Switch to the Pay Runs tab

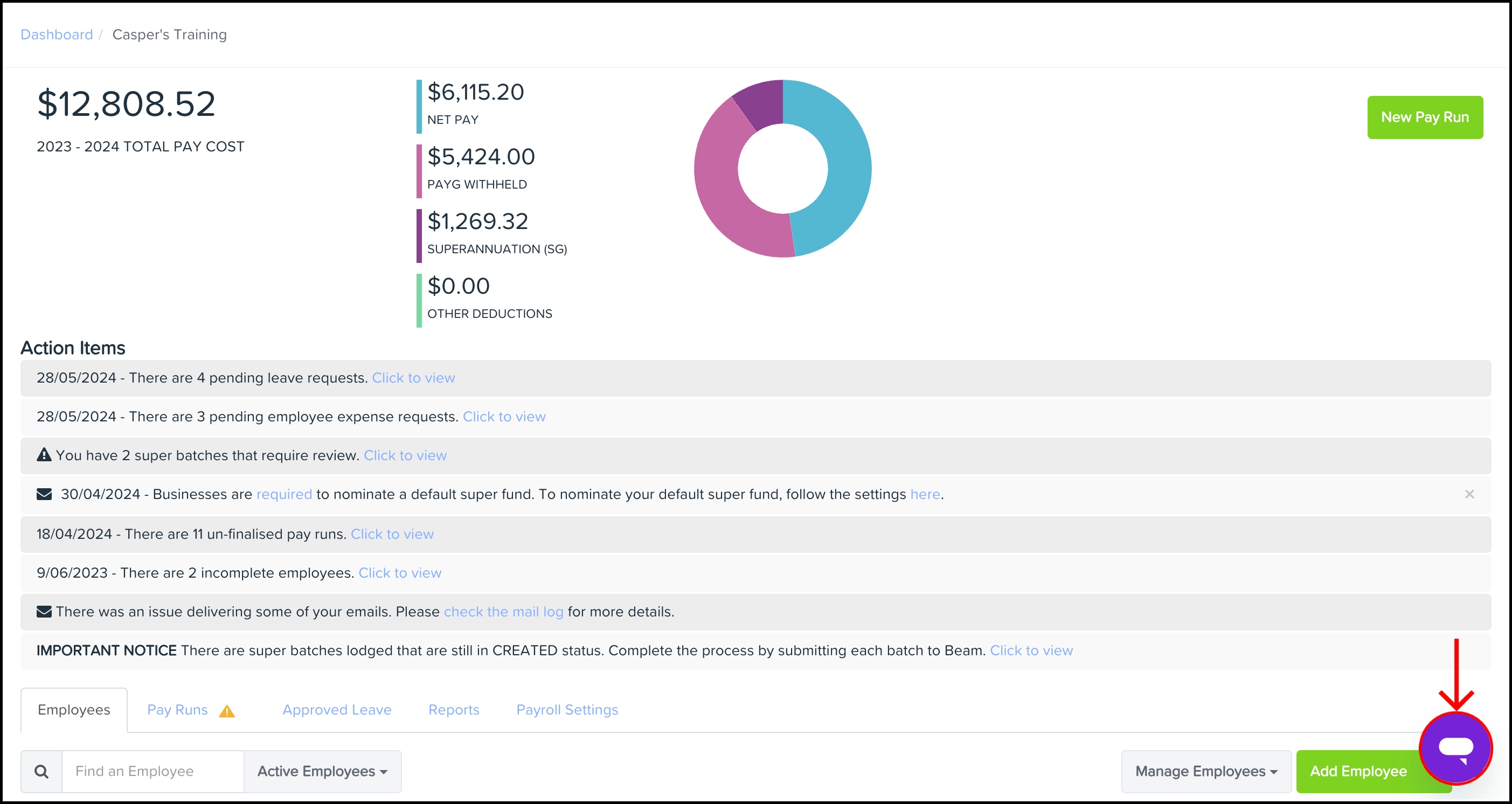pyautogui.click(x=177, y=710)
